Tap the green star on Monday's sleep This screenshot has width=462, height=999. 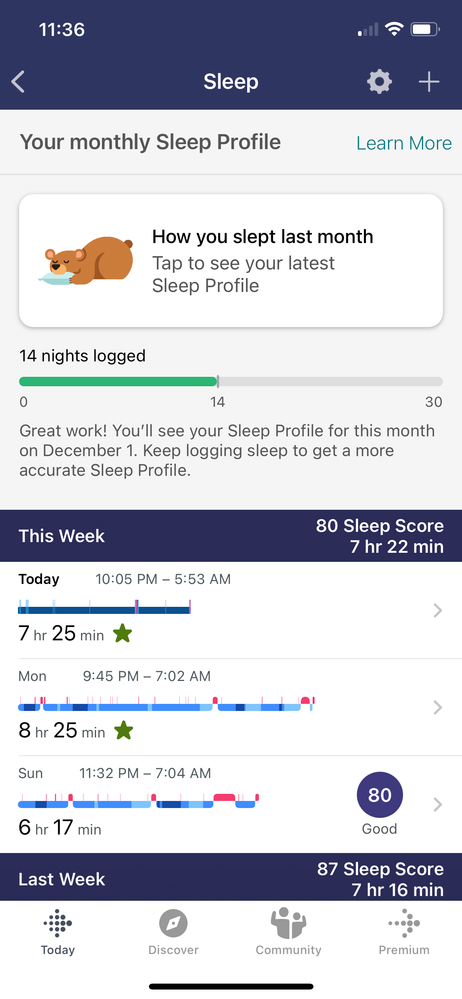click(x=124, y=730)
